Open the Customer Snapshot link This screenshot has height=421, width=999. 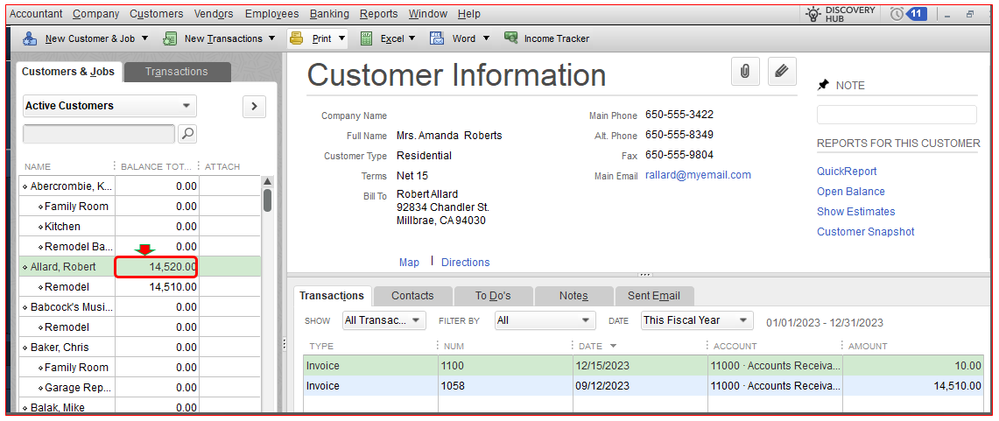[x=865, y=232]
